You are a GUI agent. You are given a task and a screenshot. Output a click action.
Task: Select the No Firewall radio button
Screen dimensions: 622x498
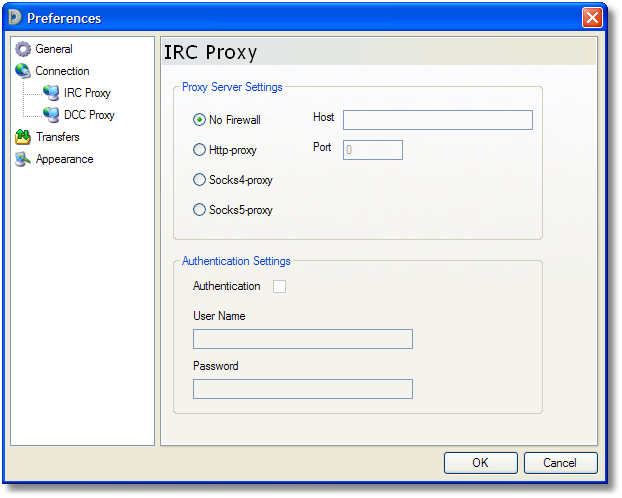pyautogui.click(x=199, y=119)
